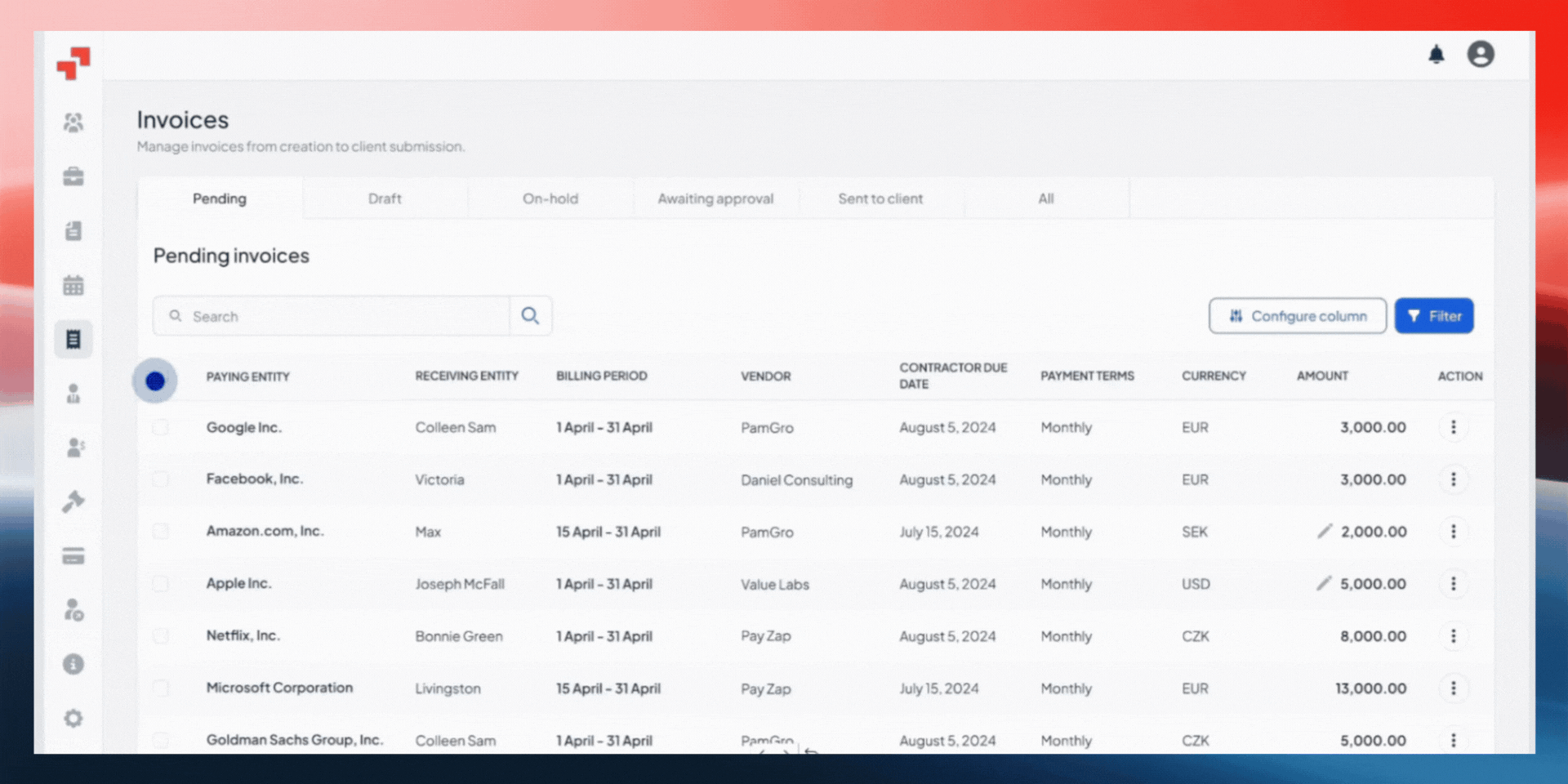Check the Facebook, Inc. row checkbox

click(x=160, y=479)
